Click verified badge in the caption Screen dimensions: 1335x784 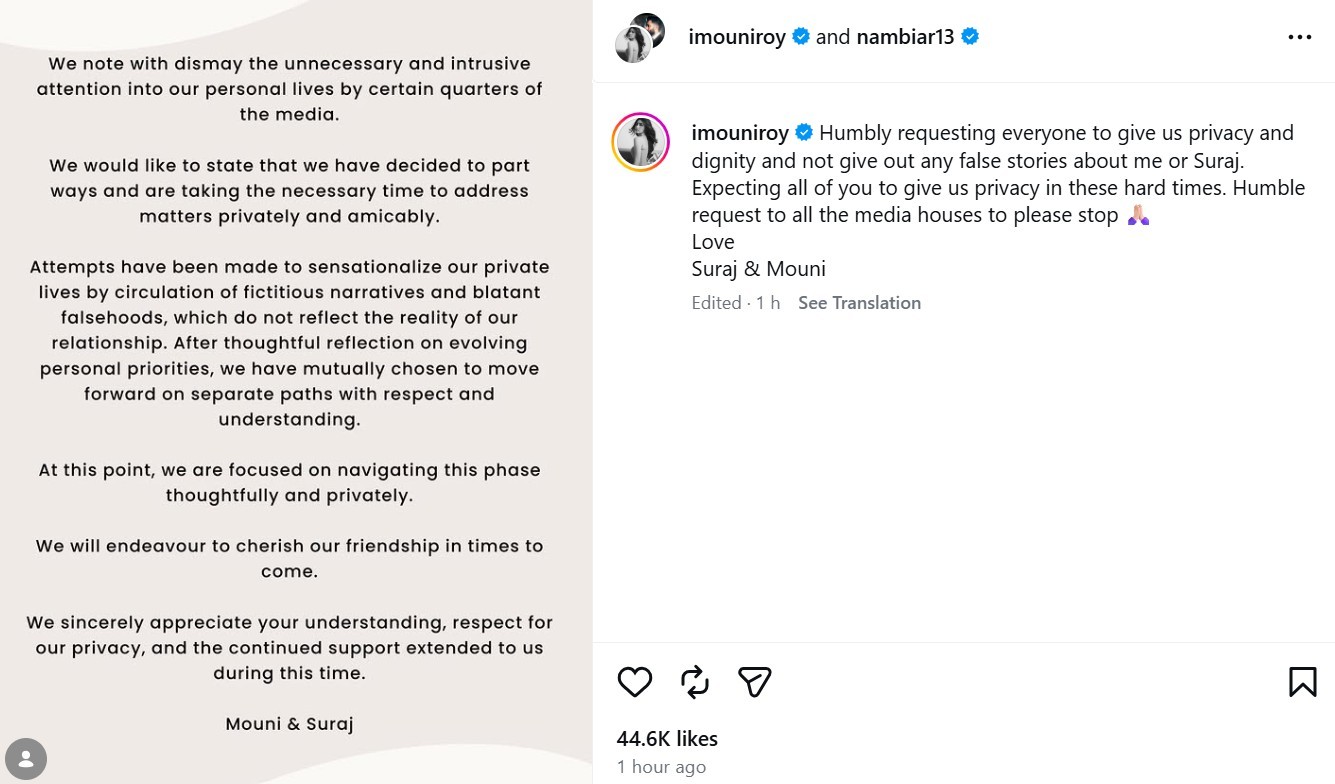[x=804, y=133]
